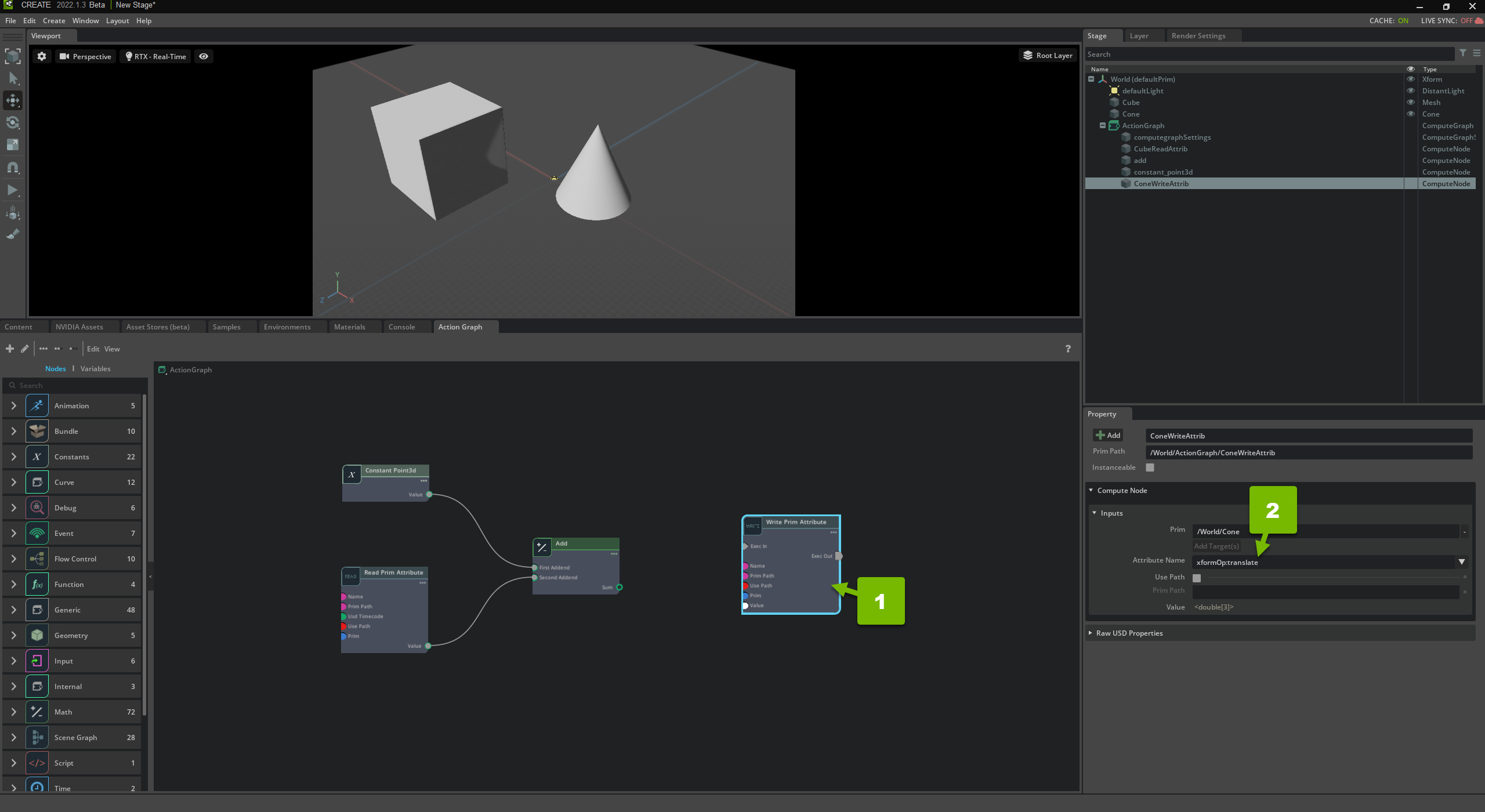Toggle the Snap magnet tool

click(x=13, y=168)
